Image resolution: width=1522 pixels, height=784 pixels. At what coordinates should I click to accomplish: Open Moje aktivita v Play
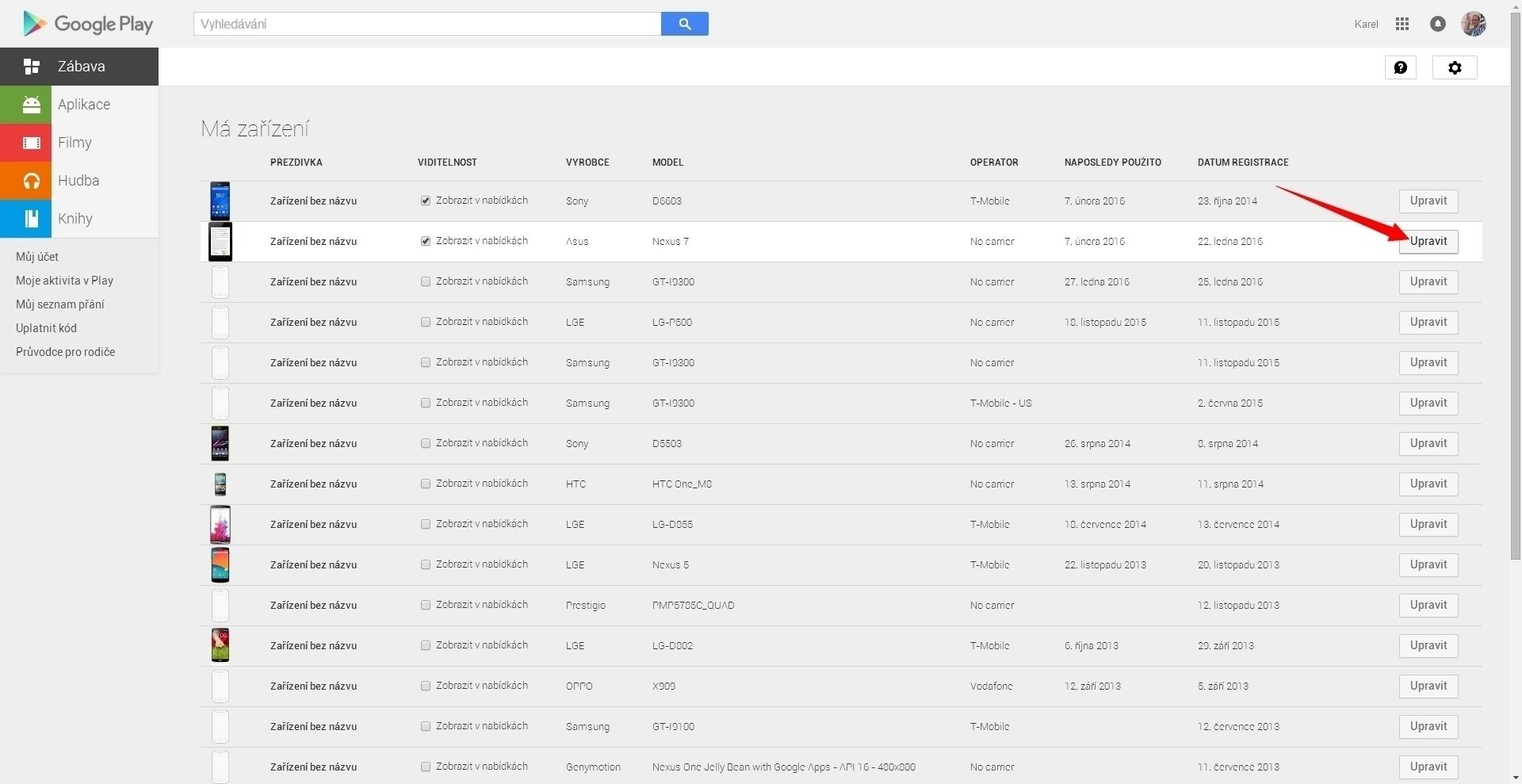pyautogui.click(x=64, y=281)
